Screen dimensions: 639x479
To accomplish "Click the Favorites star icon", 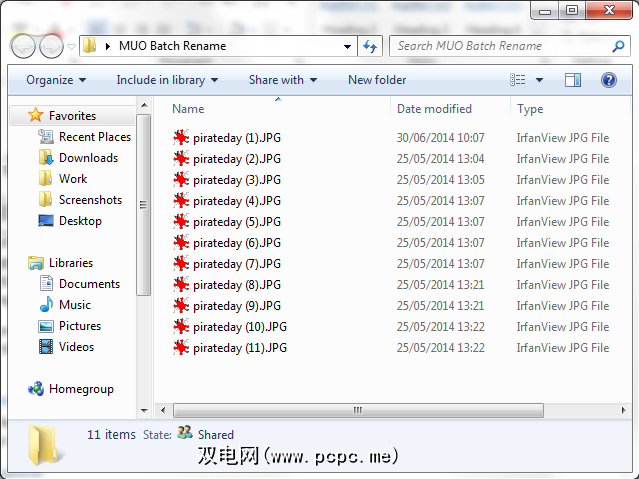I will (x=35, y=115).
